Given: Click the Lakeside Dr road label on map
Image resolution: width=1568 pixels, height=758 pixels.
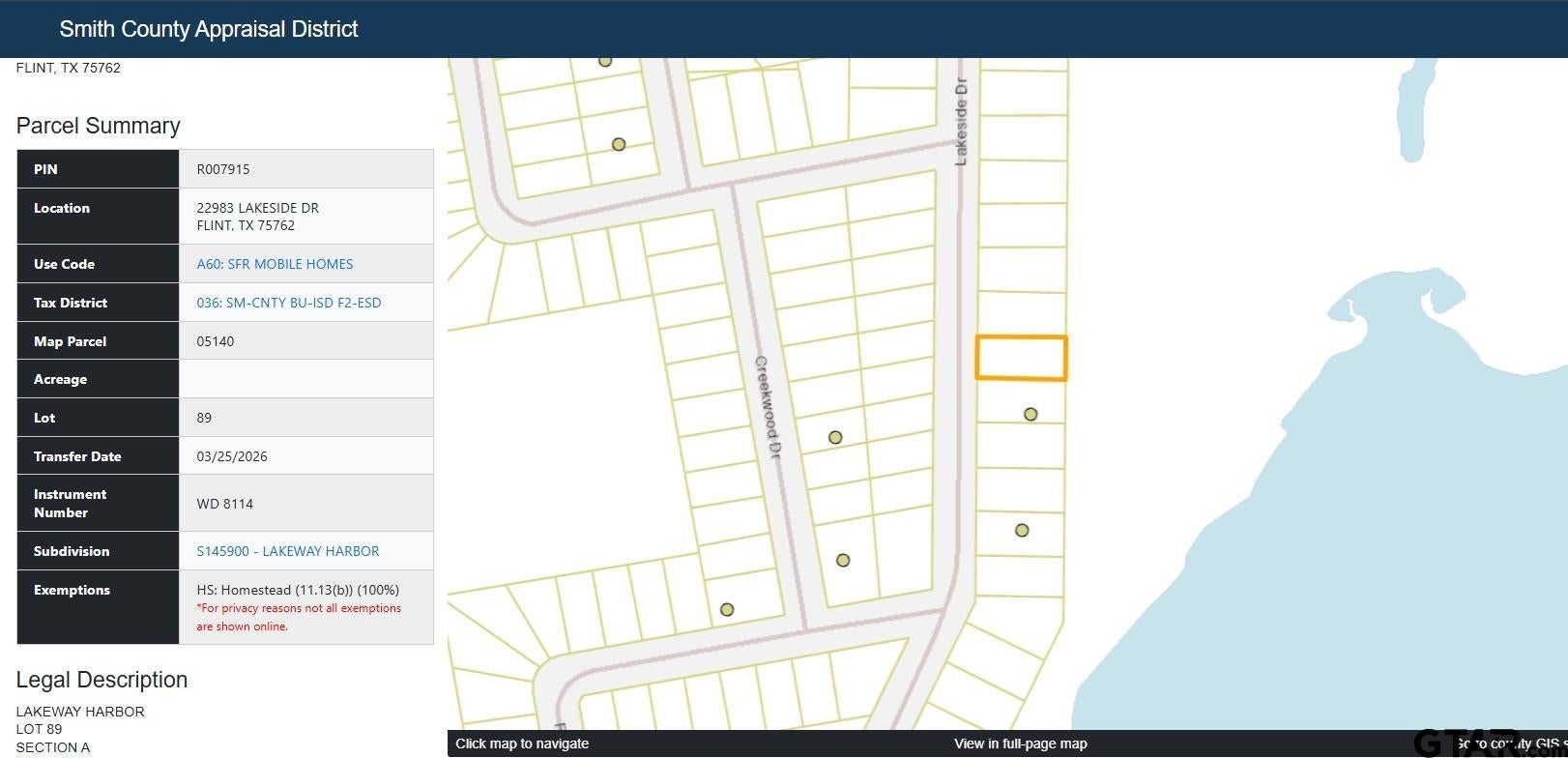Looking at the screenshot, I should [x=961, y=122].
